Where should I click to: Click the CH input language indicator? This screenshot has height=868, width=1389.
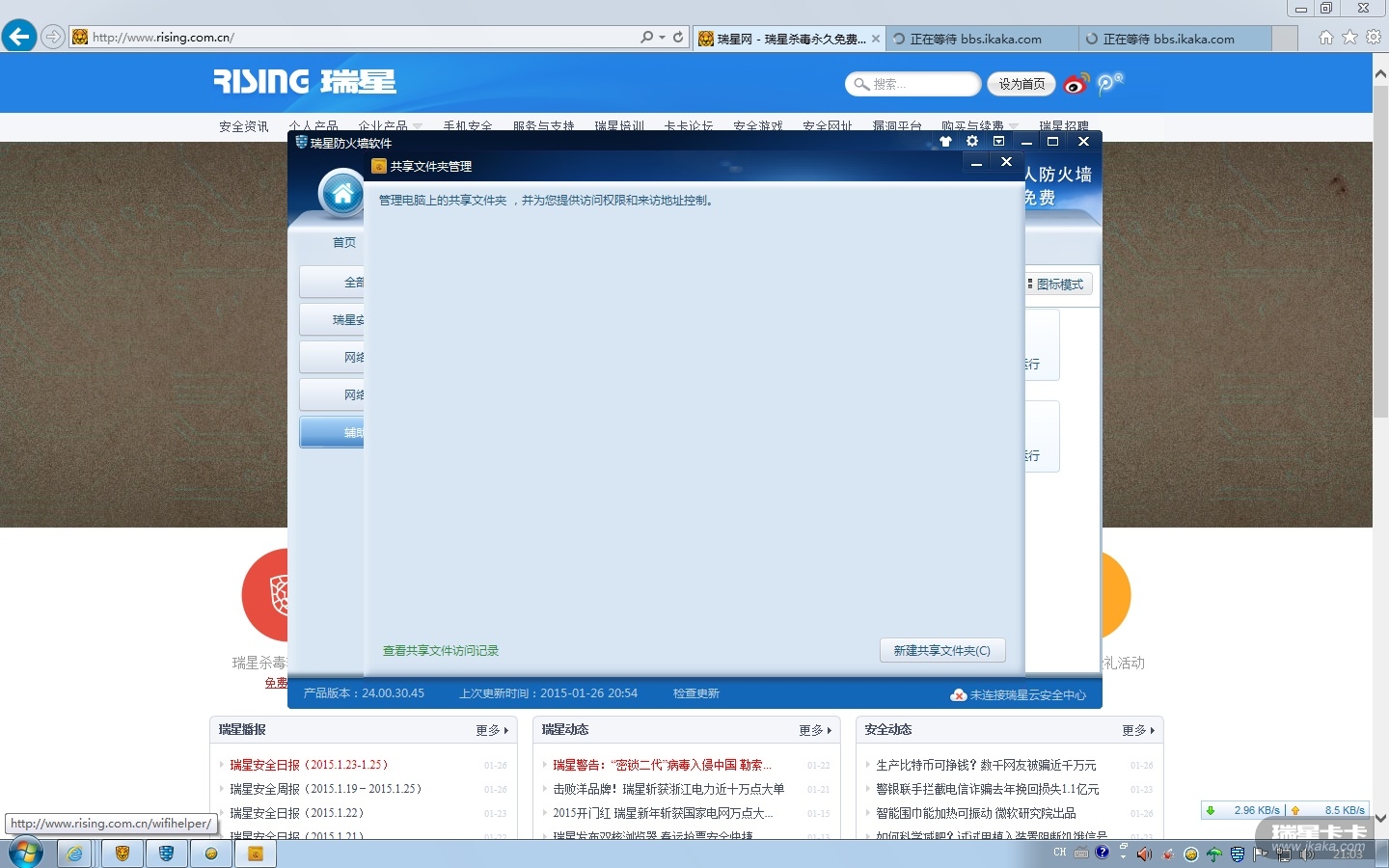pos(1060,853)
